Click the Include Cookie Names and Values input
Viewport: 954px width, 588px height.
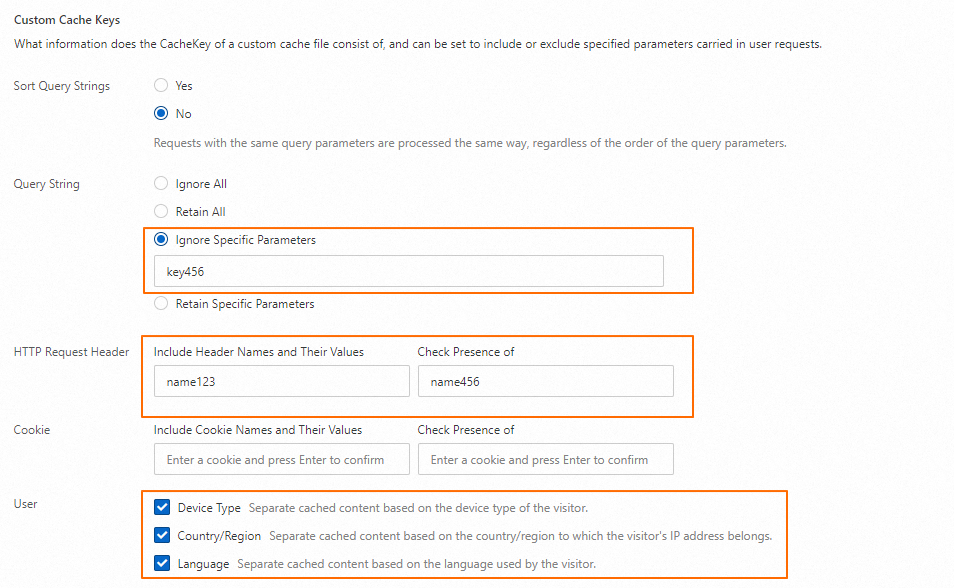281,460
